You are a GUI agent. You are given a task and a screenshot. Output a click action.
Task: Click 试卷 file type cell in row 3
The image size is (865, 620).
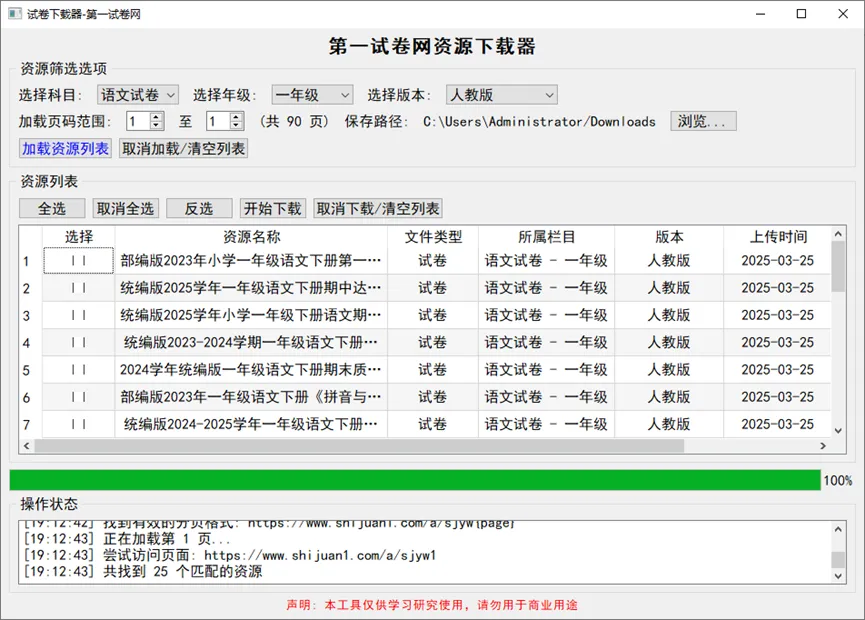coord(433,315)
